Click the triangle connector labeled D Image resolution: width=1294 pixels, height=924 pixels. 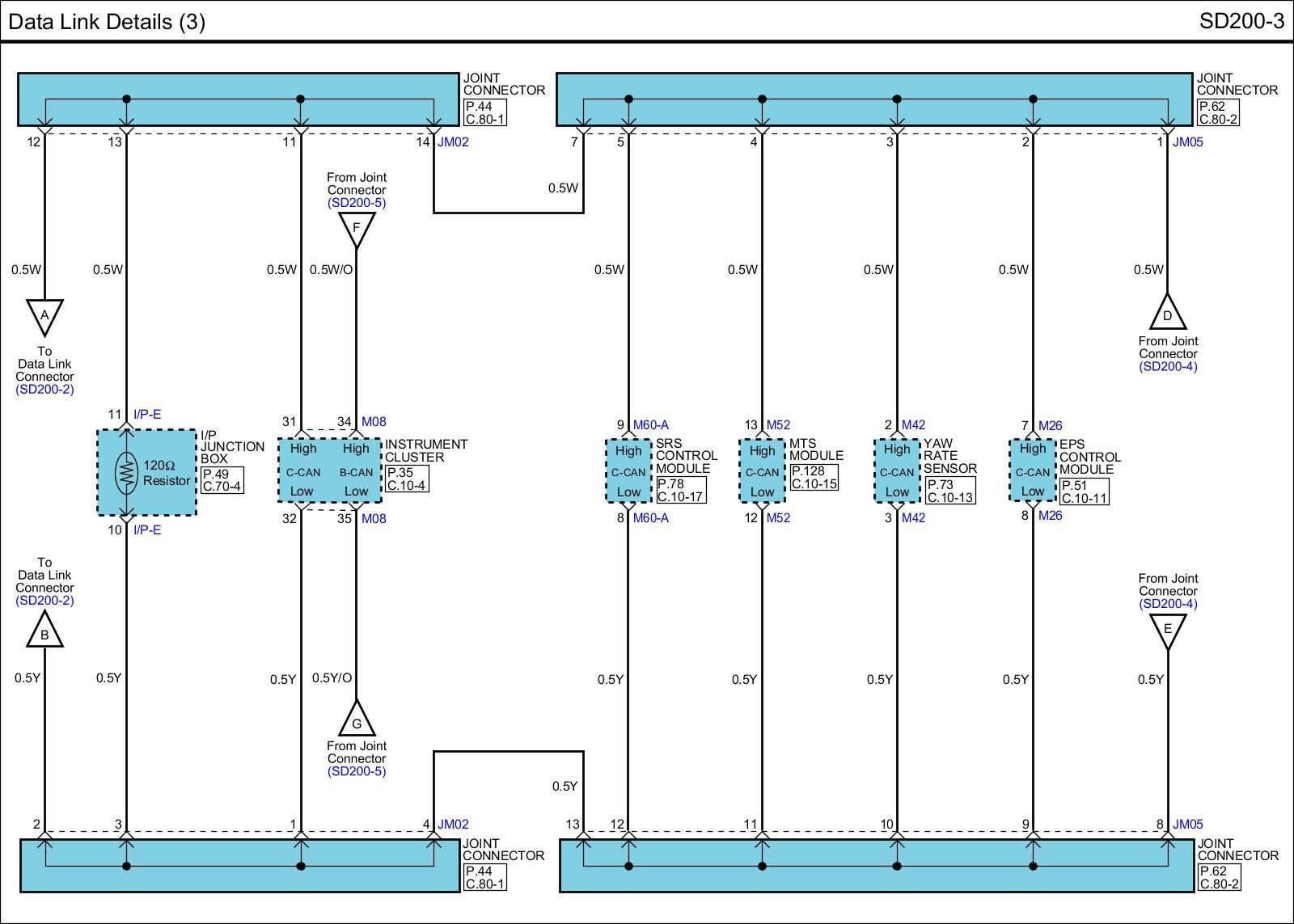(x=1167, y=314)
